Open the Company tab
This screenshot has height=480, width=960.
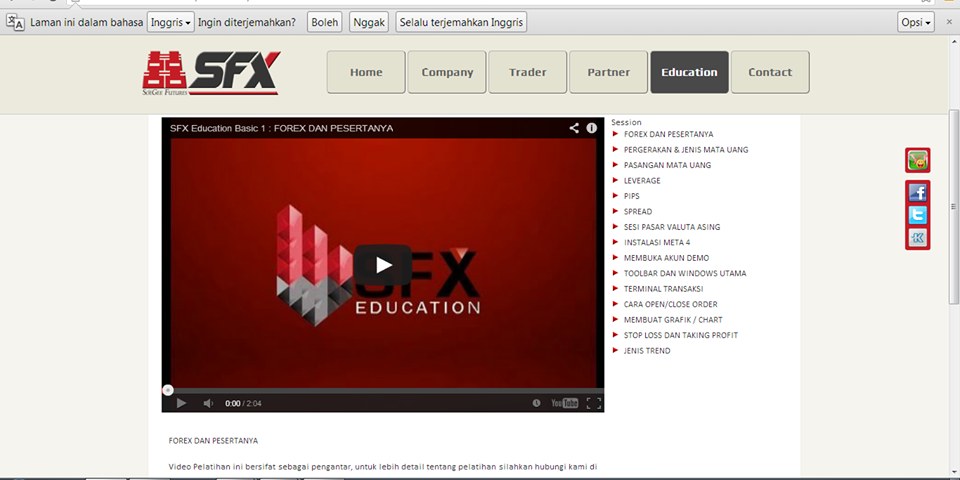click(x=447, y=72)
